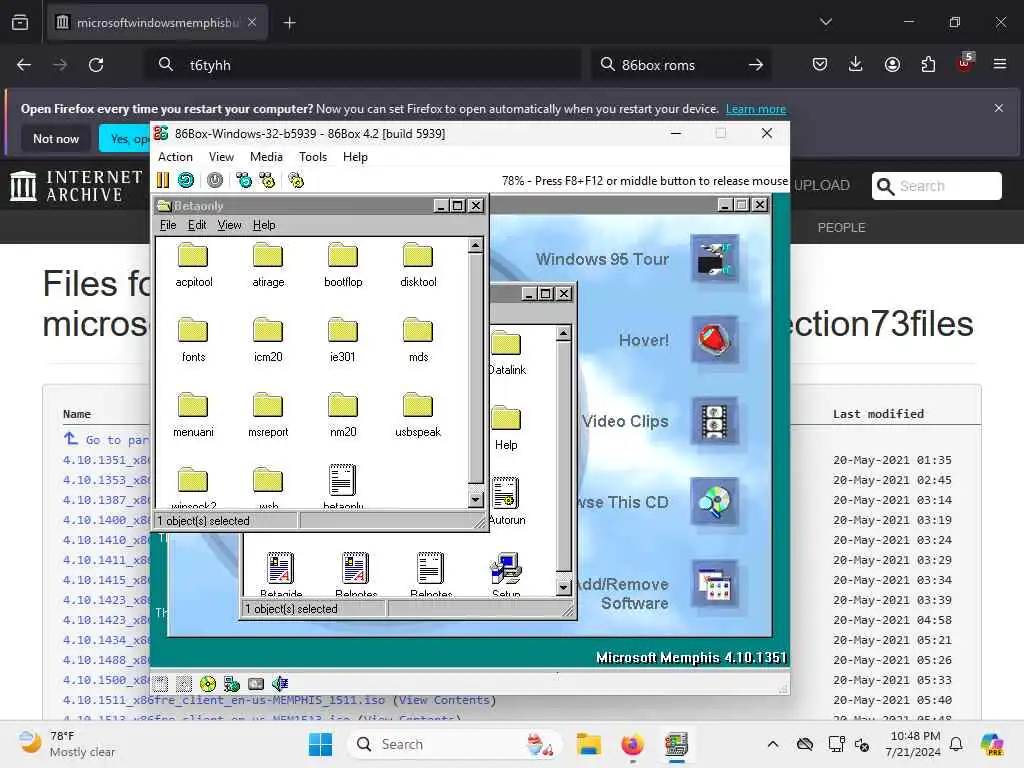Reload the page in Firefox
Image resolution: width=1024 pixels, height=768 pixels.
pyautogui.click(x=96, y=65)
